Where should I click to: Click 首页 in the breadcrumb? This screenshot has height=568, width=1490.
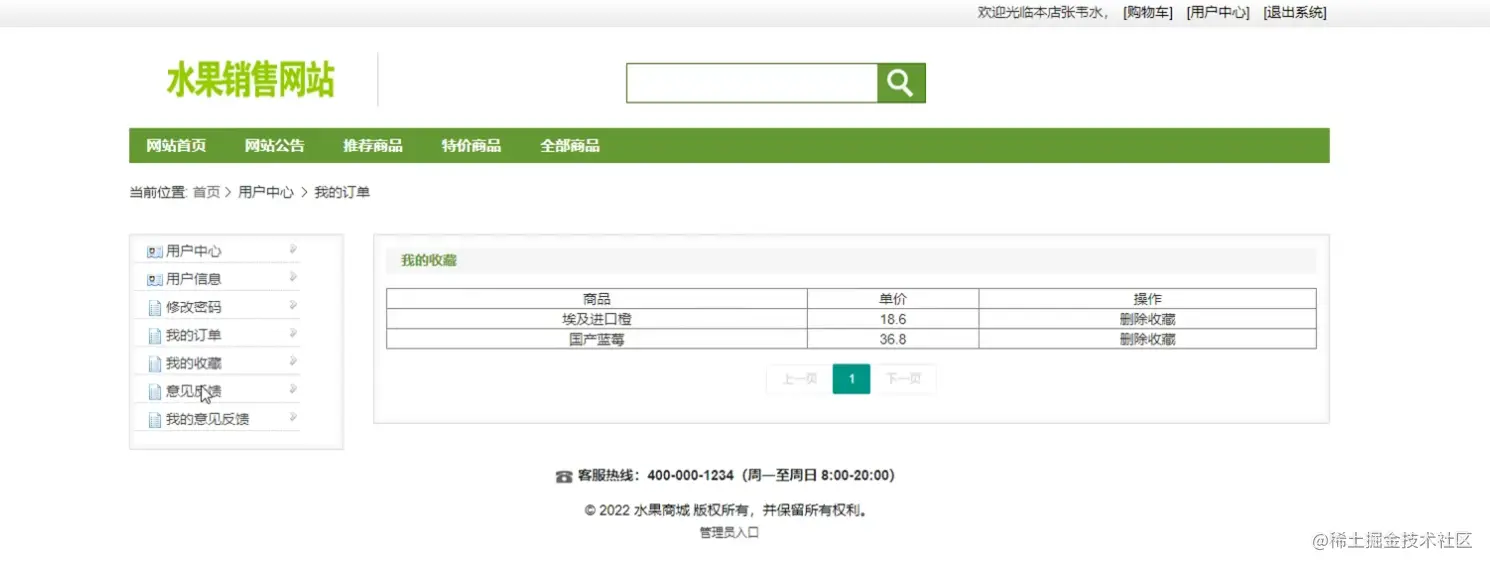coord(206,192)
